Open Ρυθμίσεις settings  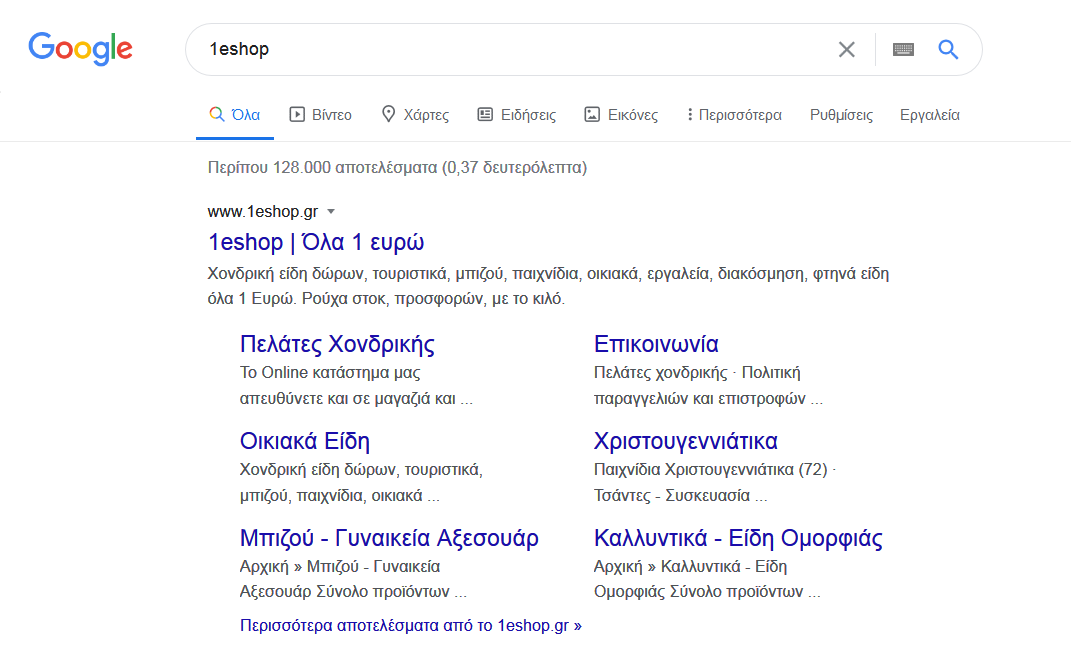click(x=841, y=115)
